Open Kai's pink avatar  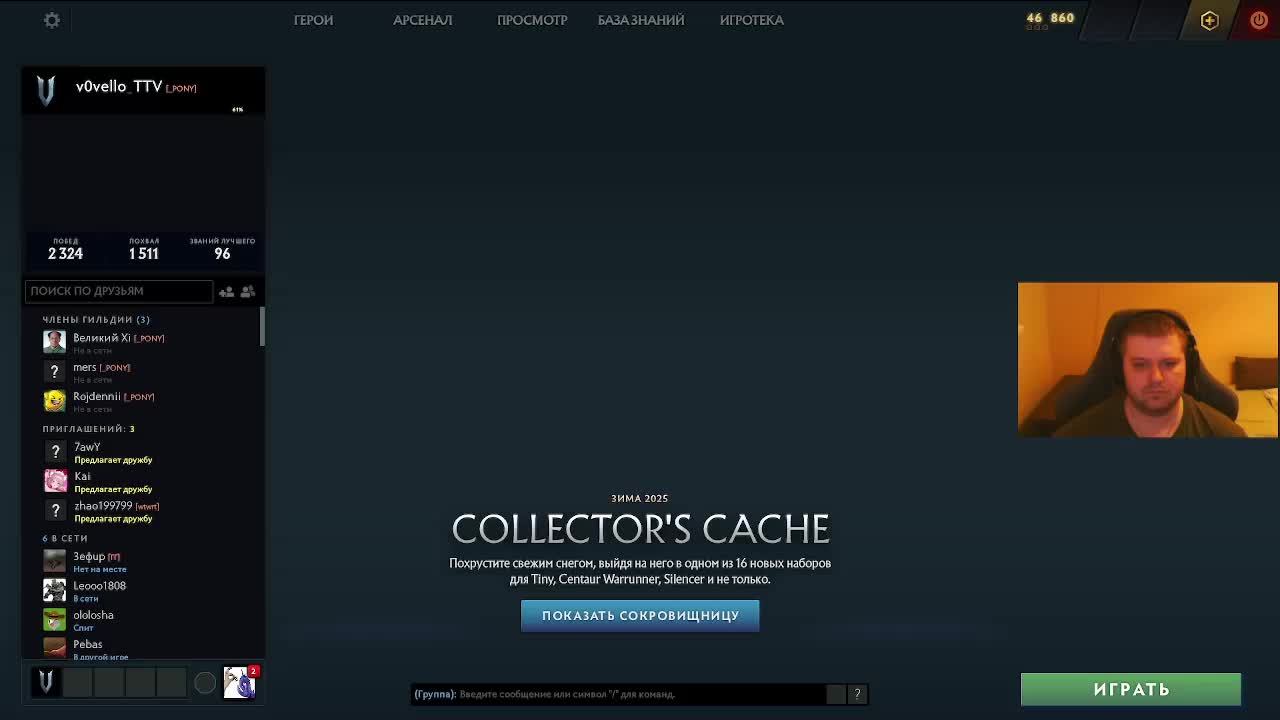pyautogui.click(x=55, y=480)
